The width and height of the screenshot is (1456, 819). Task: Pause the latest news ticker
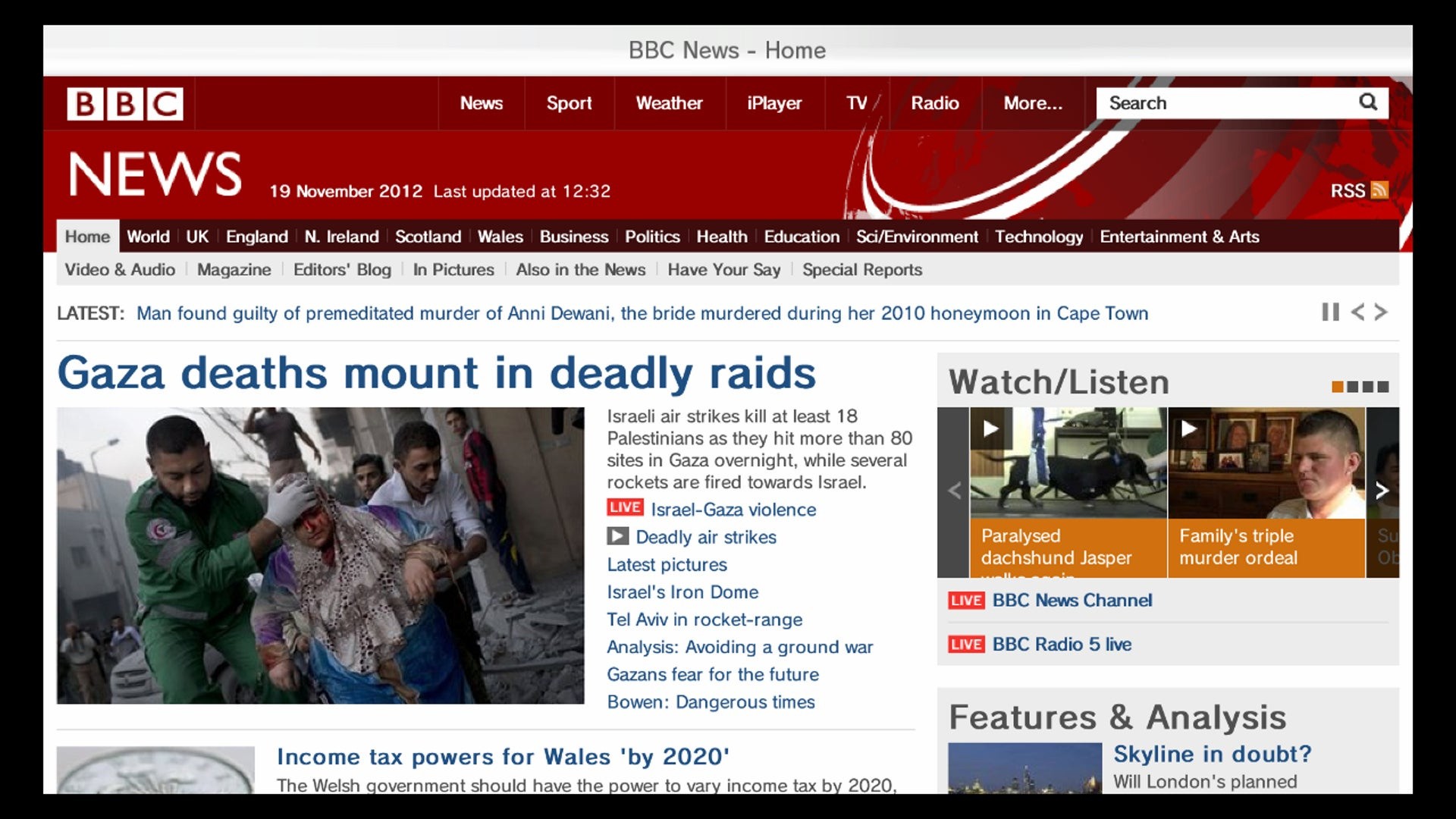click(x=1329, y=312)
